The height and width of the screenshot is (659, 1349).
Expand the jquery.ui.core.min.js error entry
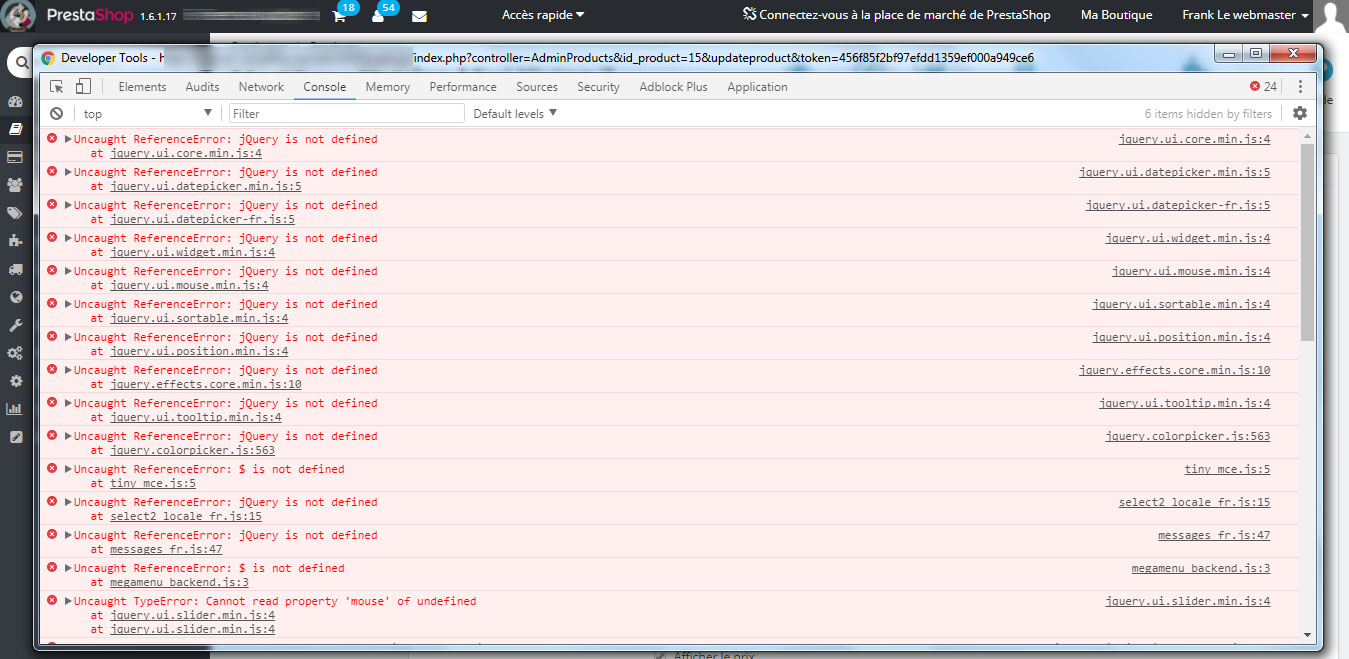68,139
